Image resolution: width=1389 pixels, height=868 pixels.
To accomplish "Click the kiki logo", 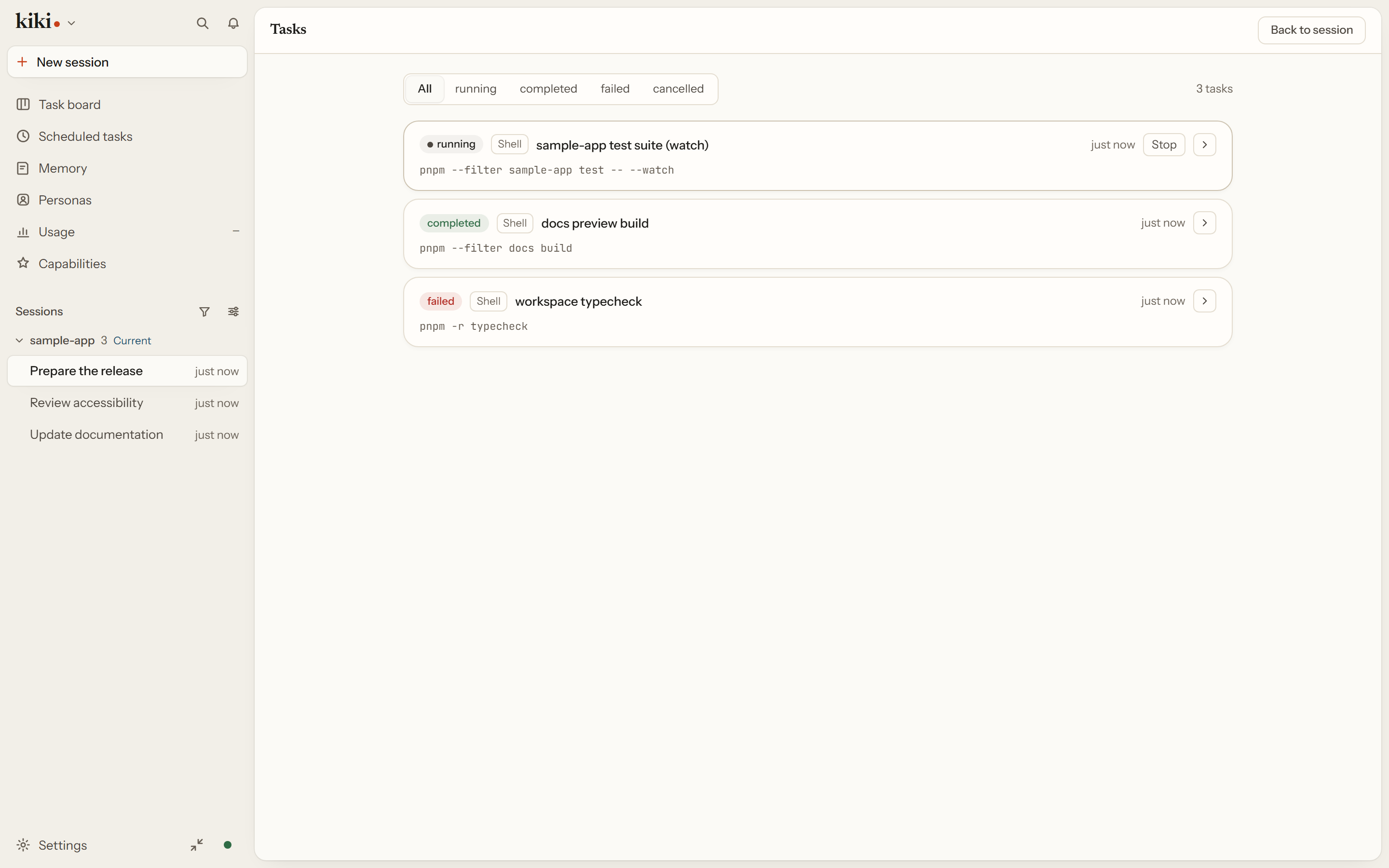I will click(x=38, y=21).
